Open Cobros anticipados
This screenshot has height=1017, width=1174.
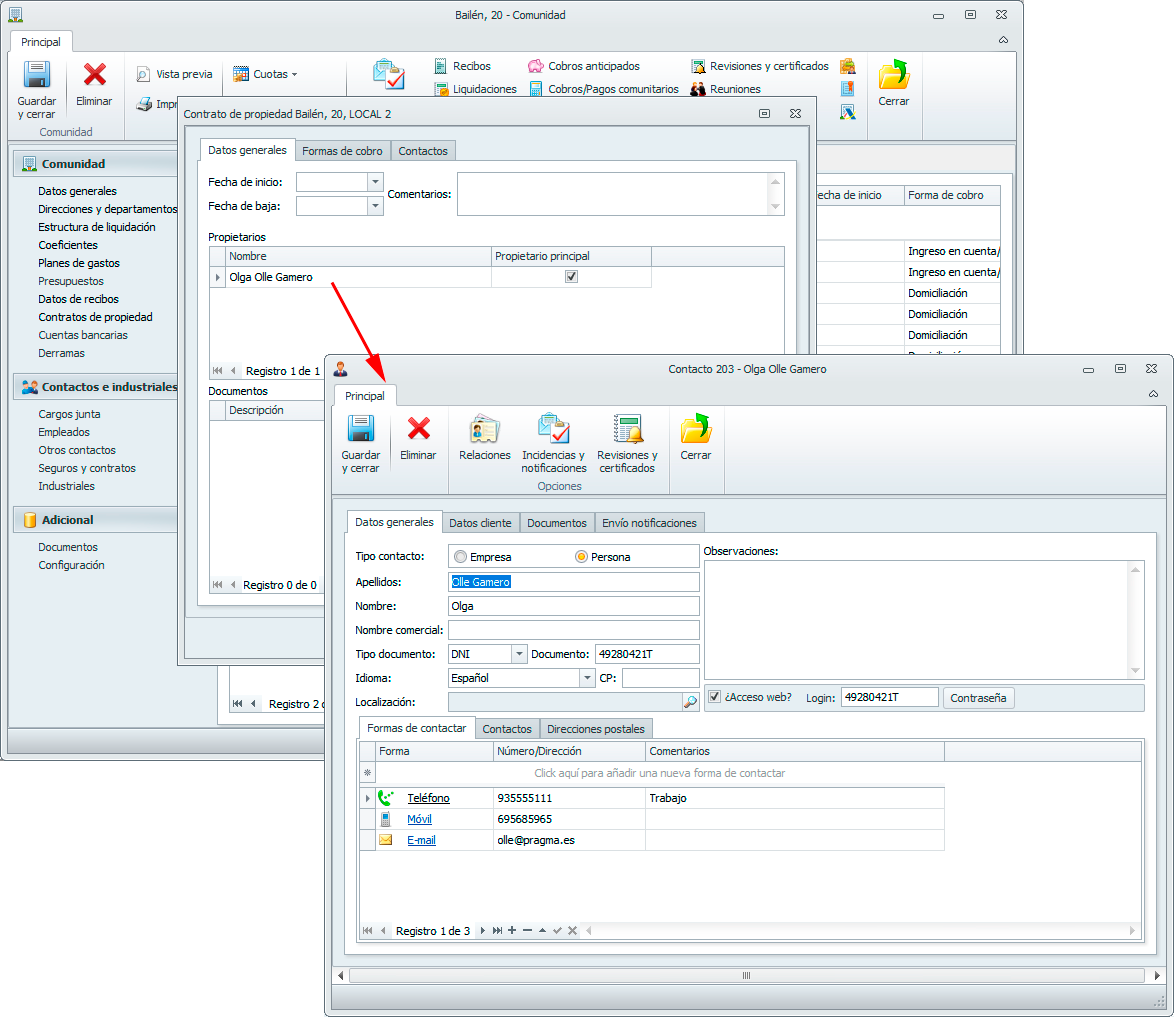pyautogui.click(x=584, y=66)
